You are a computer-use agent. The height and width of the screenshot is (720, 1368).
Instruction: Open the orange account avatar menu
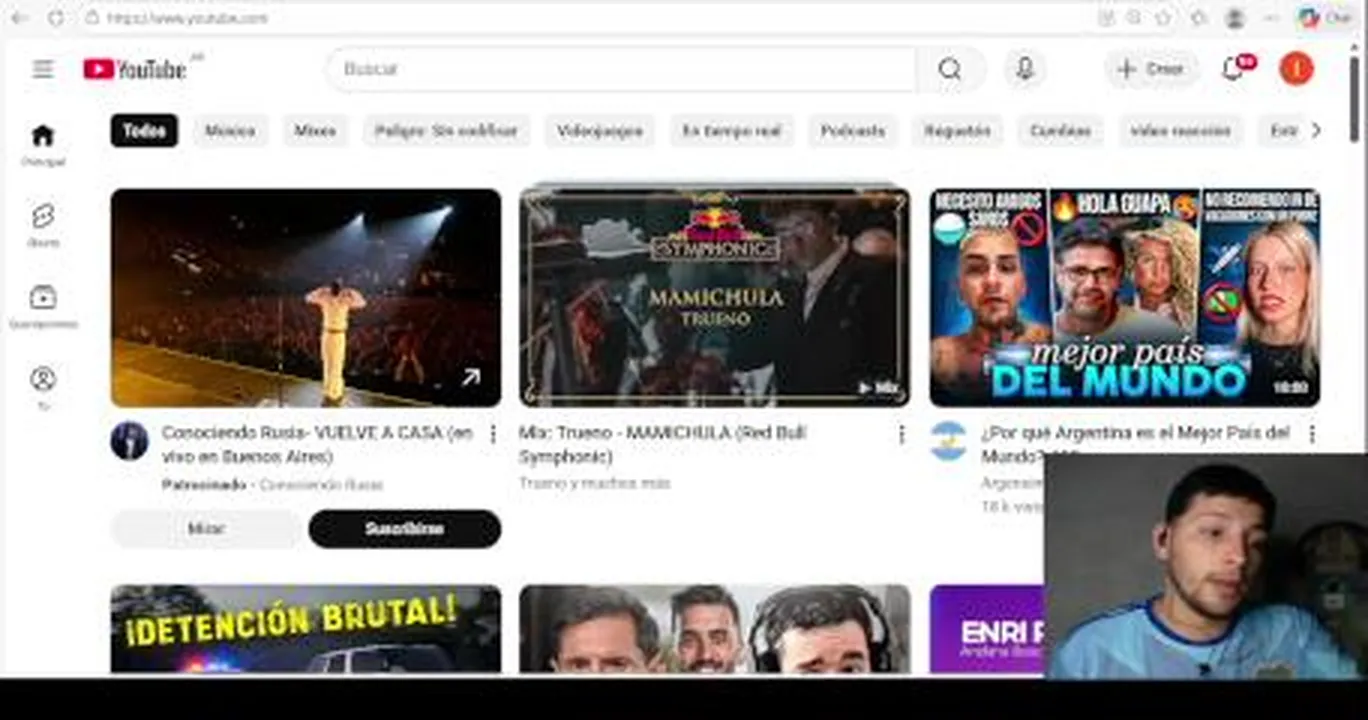[x=1296, y=68]
